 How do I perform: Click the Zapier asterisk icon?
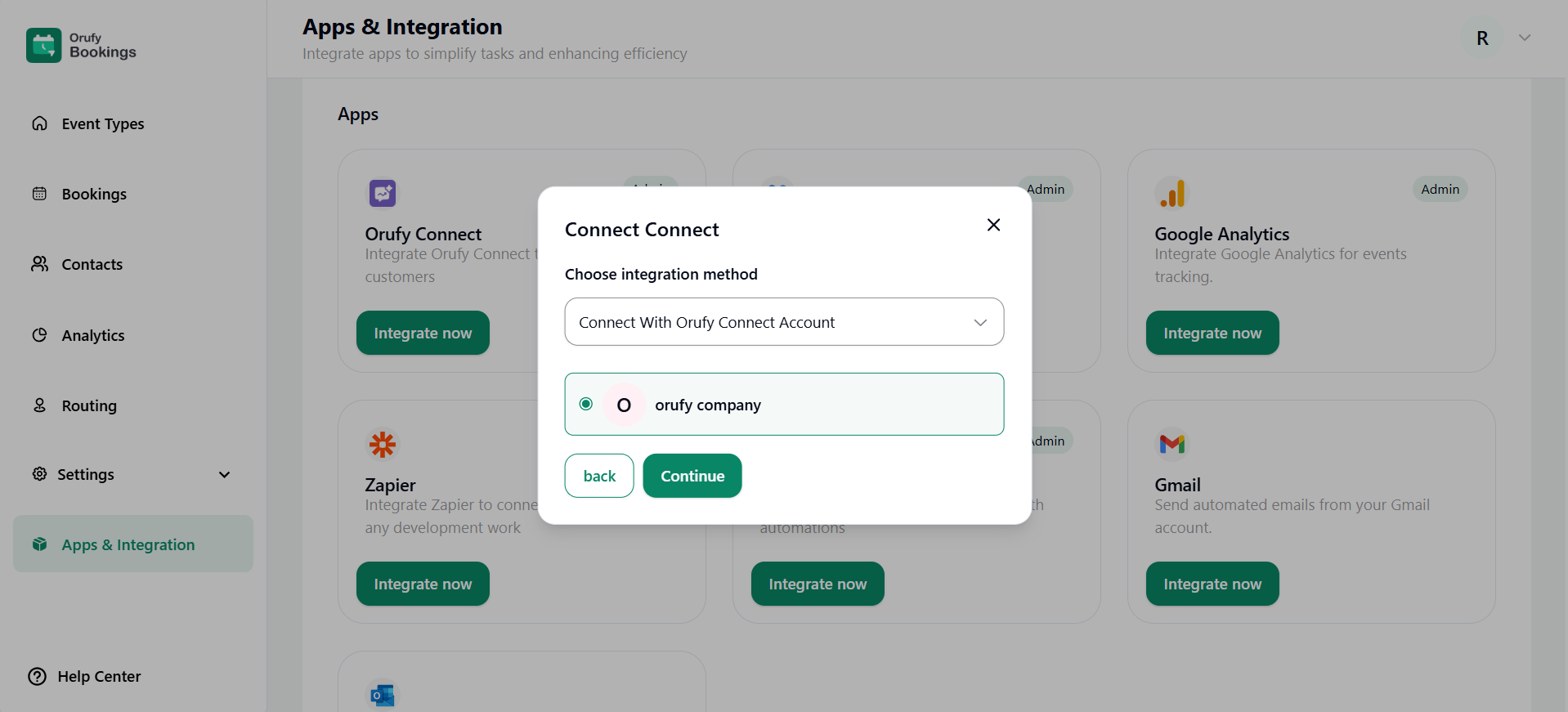pyautogui.click(x=382, y=445)
